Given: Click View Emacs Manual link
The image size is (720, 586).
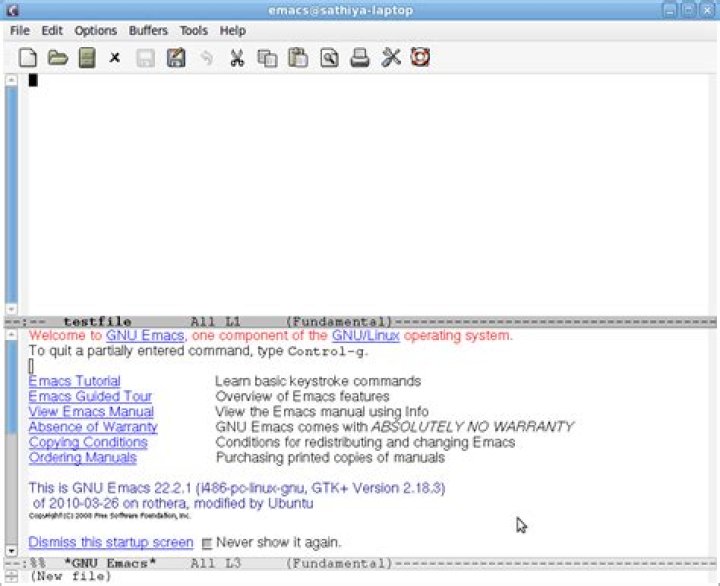Looking at the screenshot, I should 91,411.
